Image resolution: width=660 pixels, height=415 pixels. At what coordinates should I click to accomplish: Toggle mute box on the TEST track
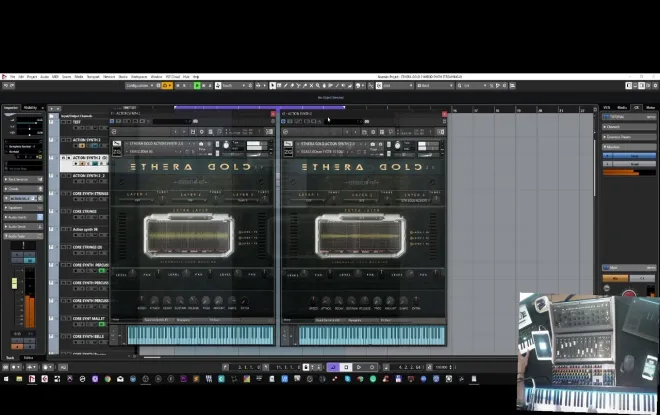tap(64, 122)
